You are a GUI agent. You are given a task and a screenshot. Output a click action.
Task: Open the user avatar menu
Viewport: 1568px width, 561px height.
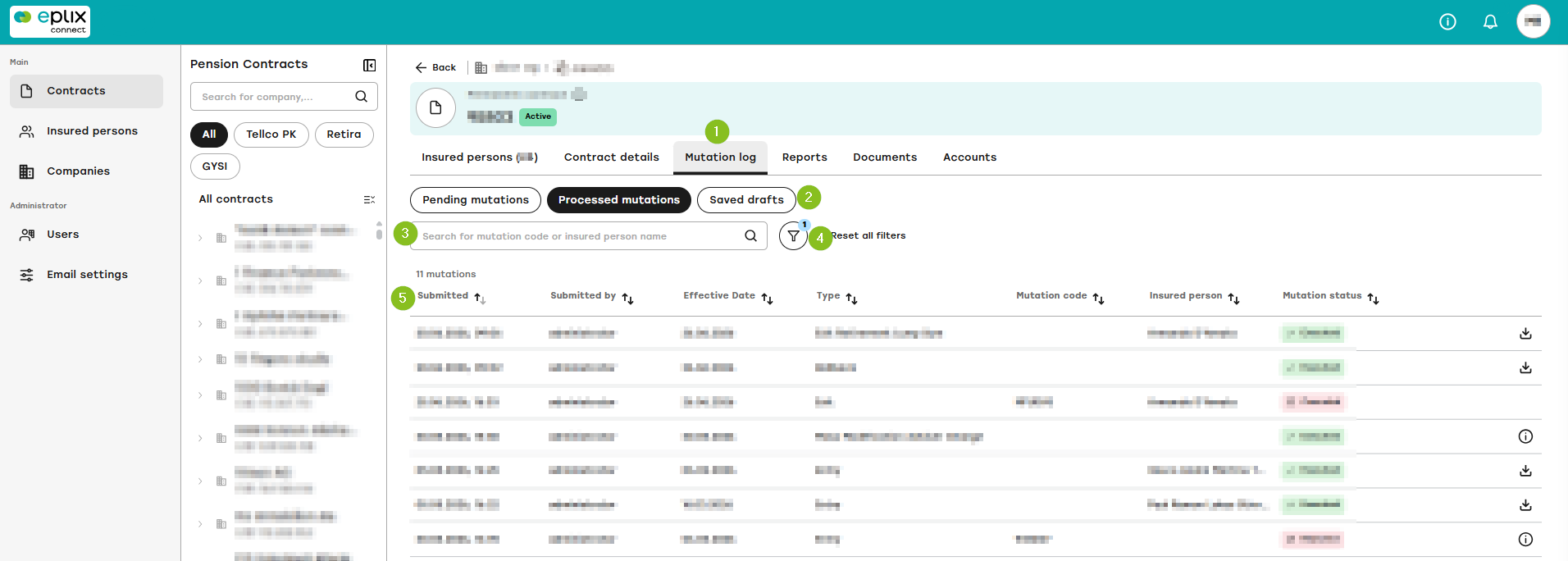[x=1533, y=22]
